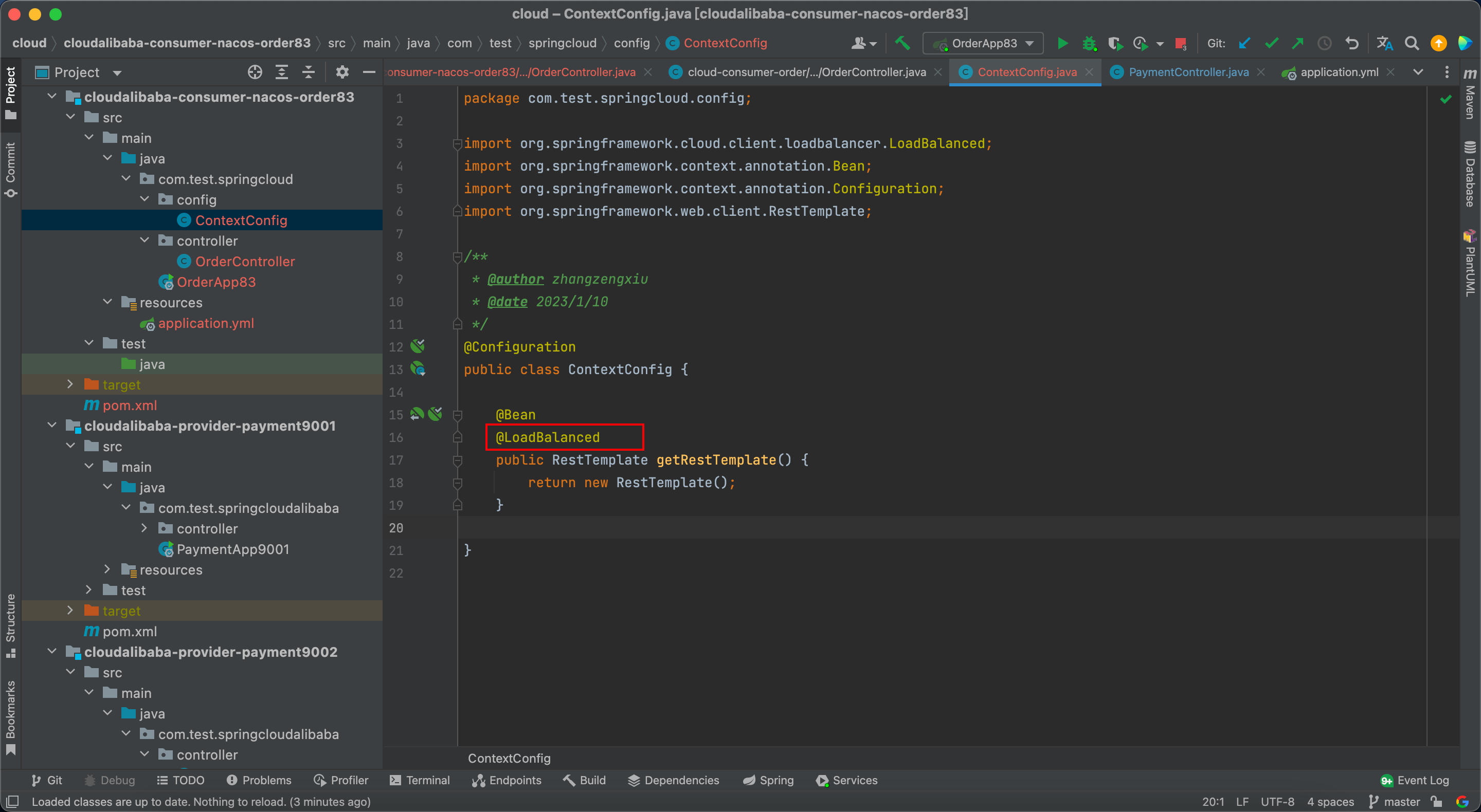Image resolution: width=1481 pixels, height=812 pixels.
Task: Click master branch in status bar
Action: coord(1394,802)
